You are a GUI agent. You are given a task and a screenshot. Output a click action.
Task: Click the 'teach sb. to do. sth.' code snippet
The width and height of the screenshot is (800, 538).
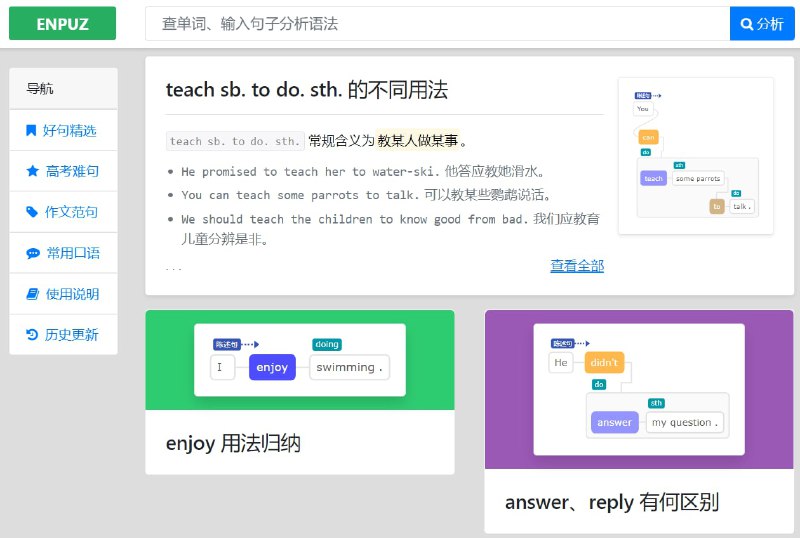[235, 141]
